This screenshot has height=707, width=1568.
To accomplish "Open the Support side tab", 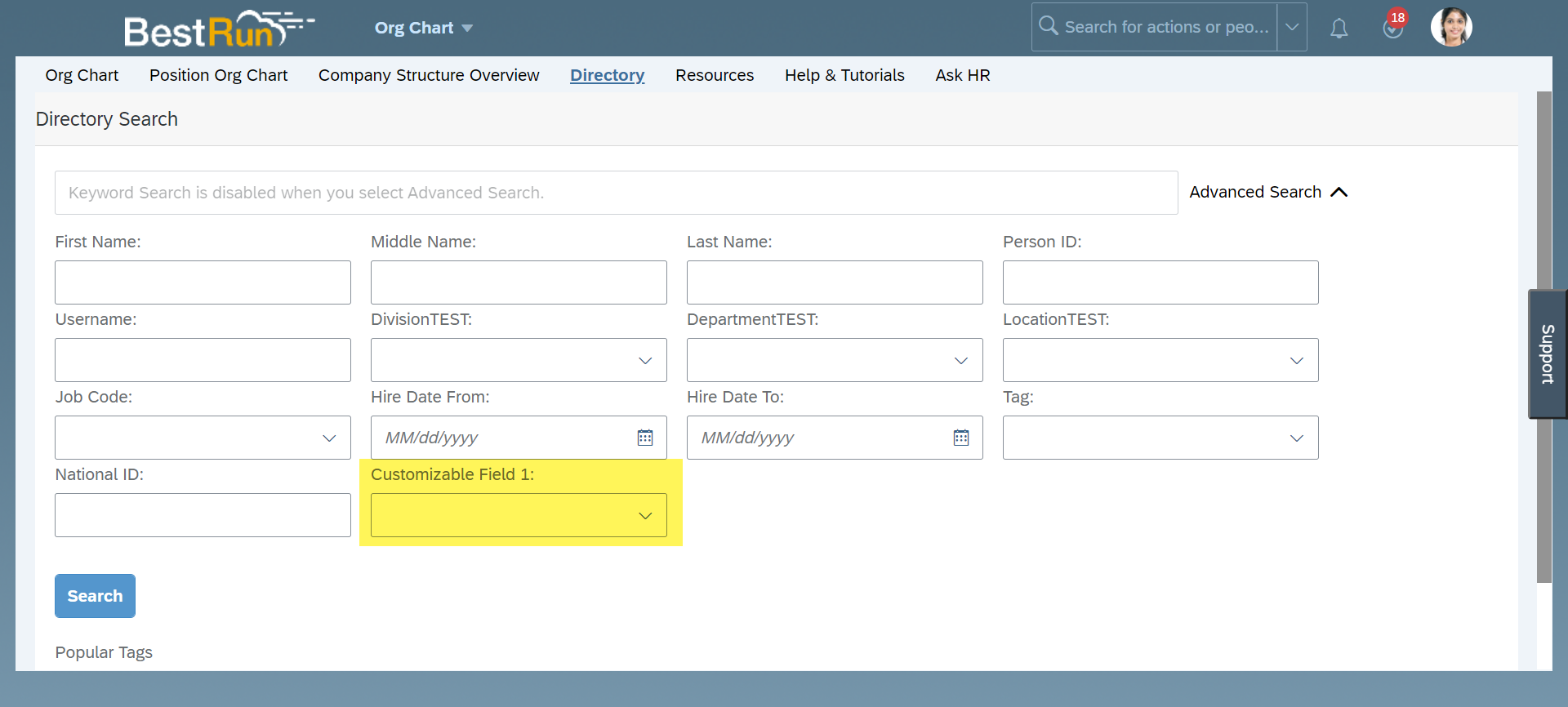I will coord(1548,354).
